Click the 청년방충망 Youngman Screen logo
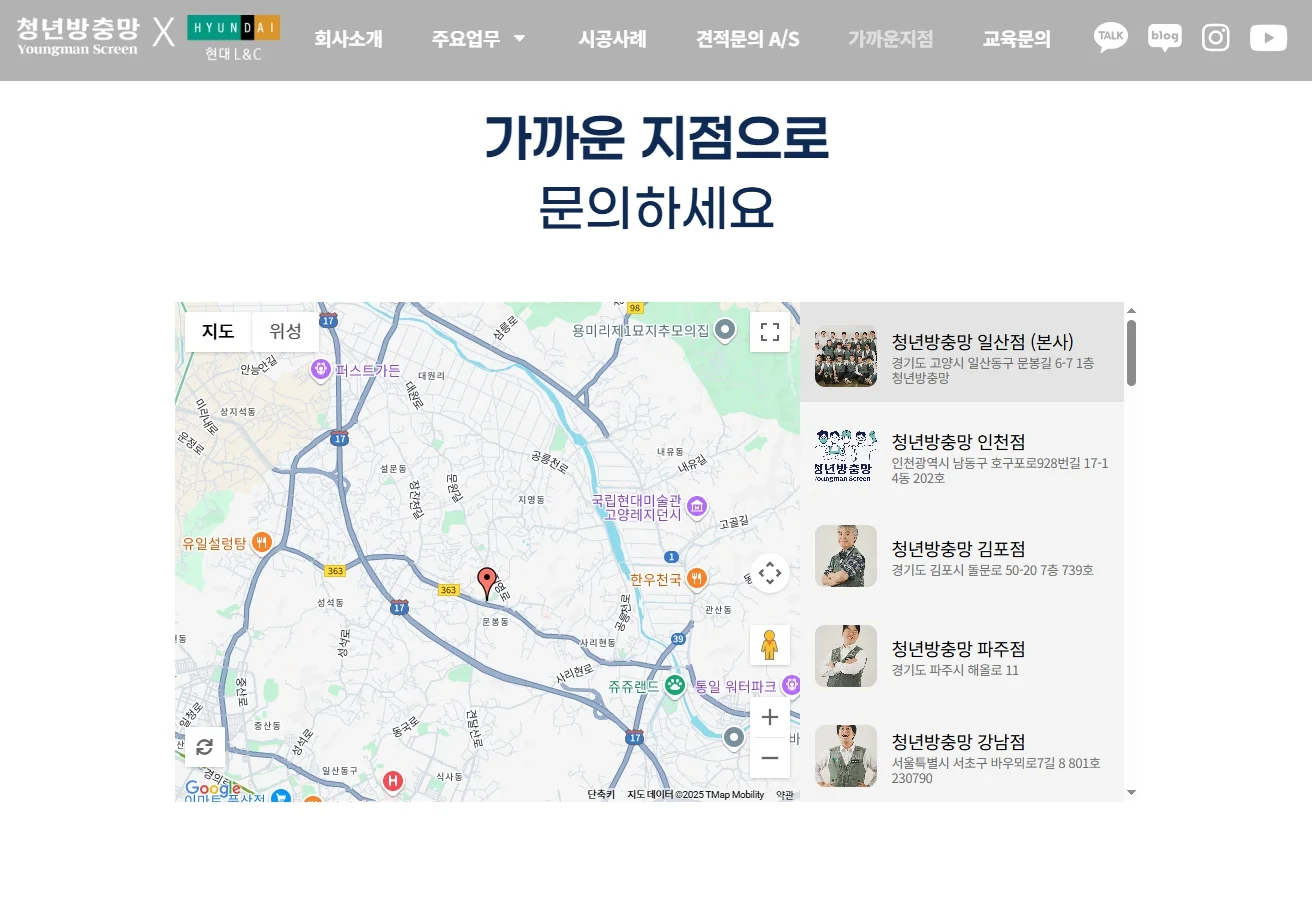Viewport: 1312px width, 901px height. (x=78, y=35)
